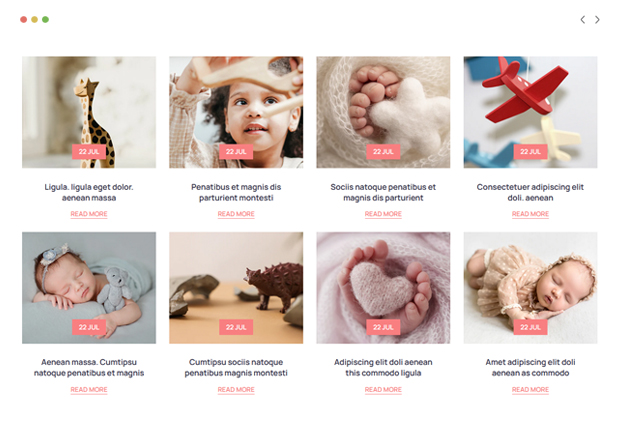Open Cumtipsu sociis natoque post title
Viewport: 620px width, 430px height.
click(236, 367)
